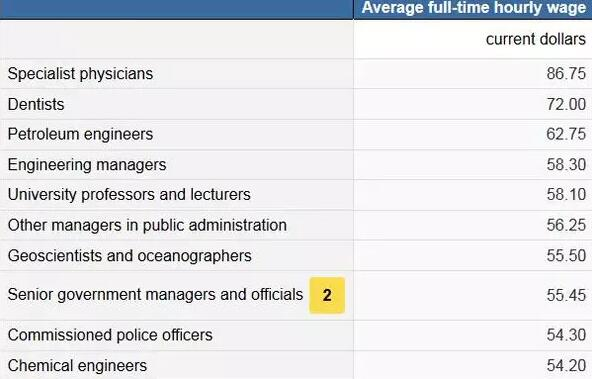
Task: Select the 72.00 wage value
Action: click(566, 104)
